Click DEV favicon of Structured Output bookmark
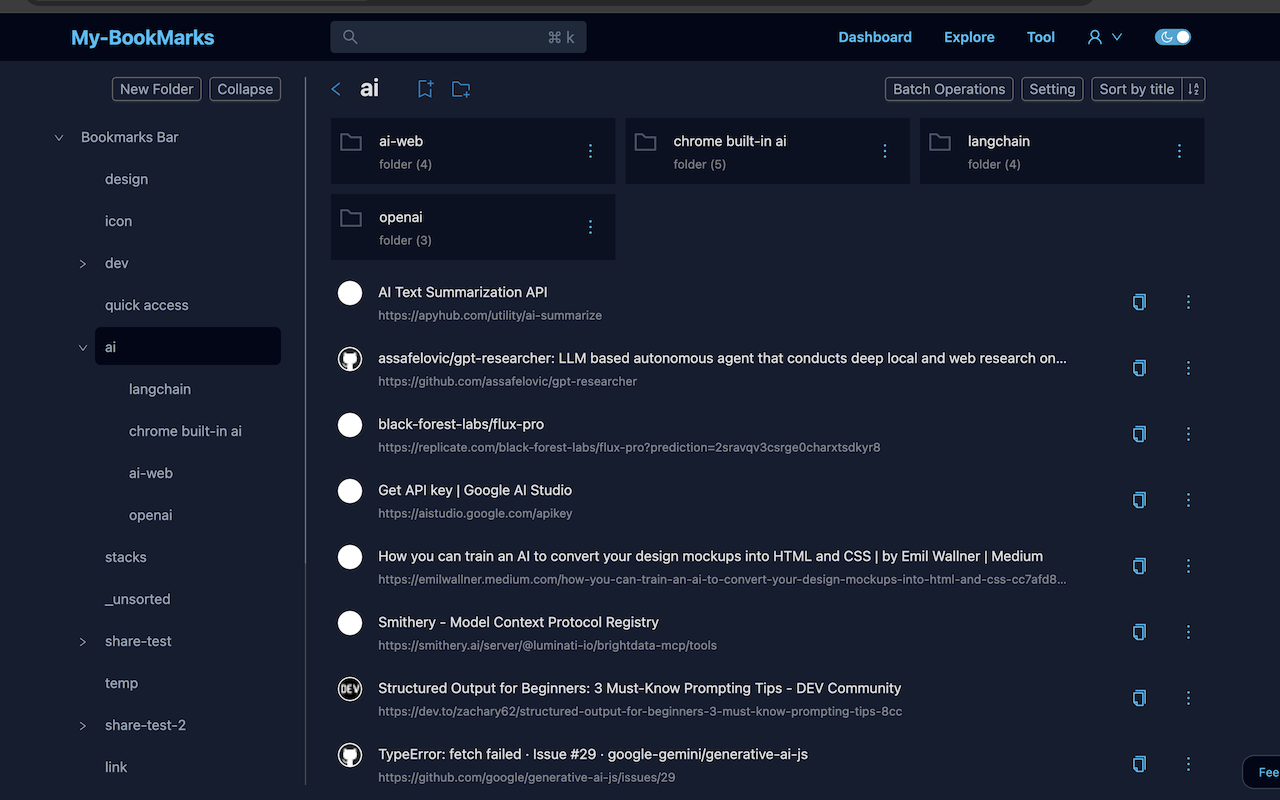The height and width of the screenshot is (800, 1280). pyautogui.click(x=350, y=689)
